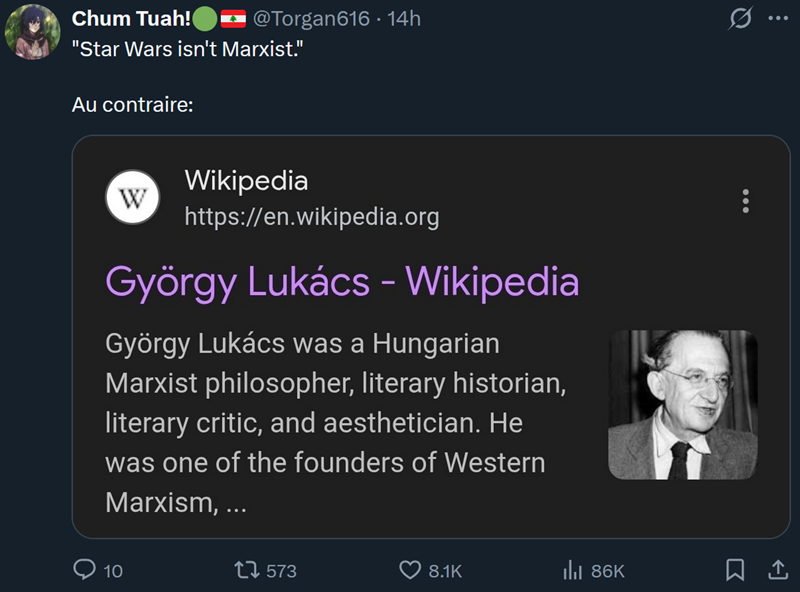Like the tweet using the heart icon

click(410, 570)
